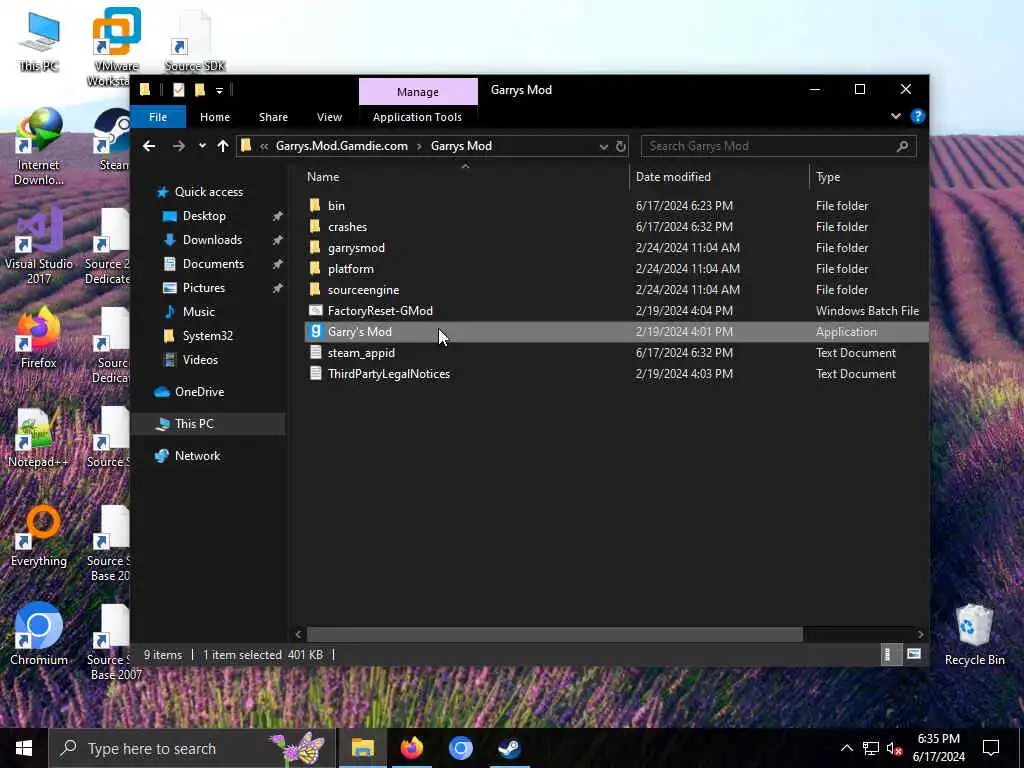Switch to large icons view layout
Screen dimensions: 1024x768
(x=914, y=654)
